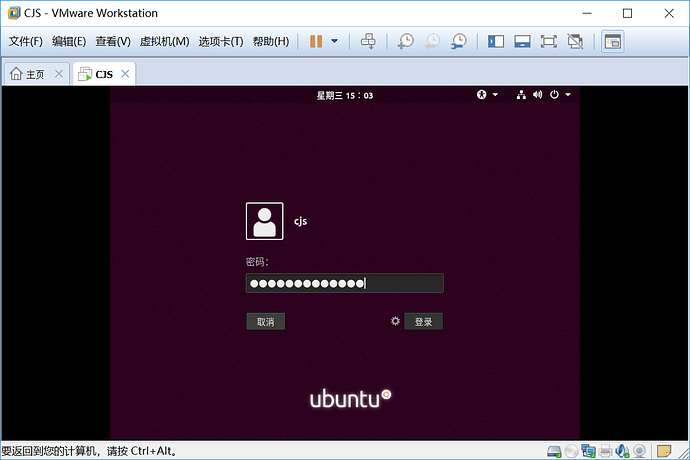
Task: Click the cjs user avatar
Action: click(x=264, y=221)
